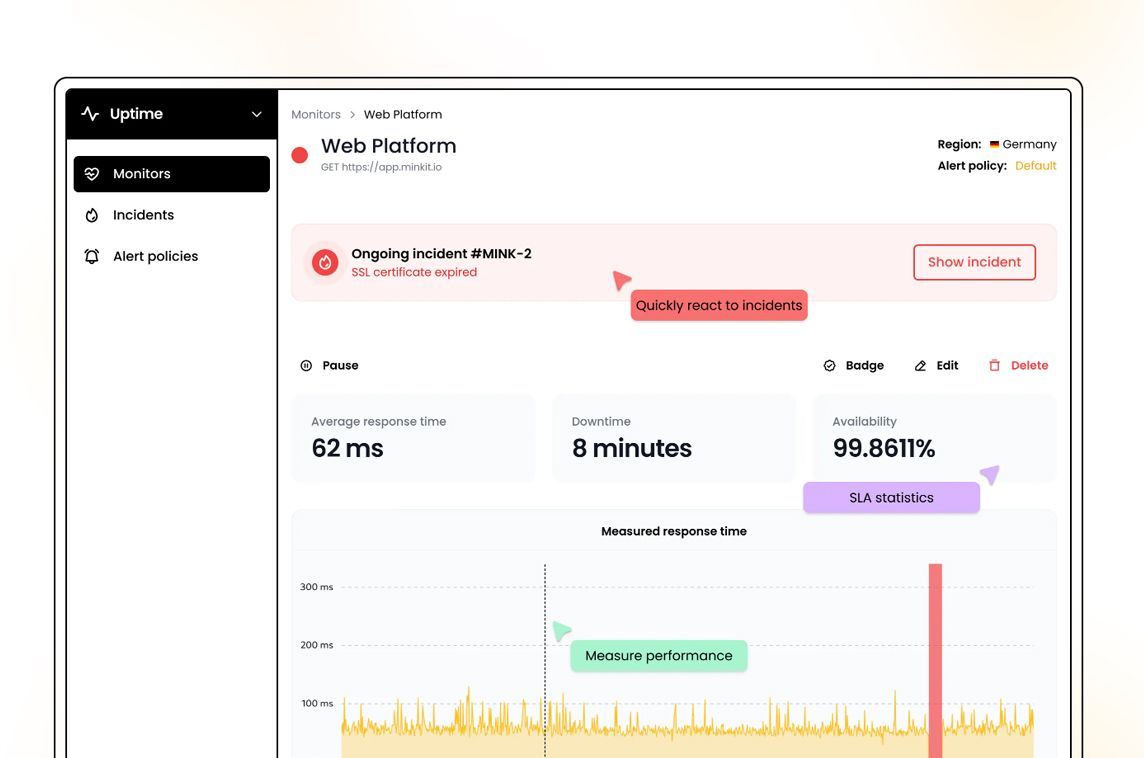Screen dimensions: 1144x758
Task: Open Incidents via the flame icon
Action: tap(92, 214)
